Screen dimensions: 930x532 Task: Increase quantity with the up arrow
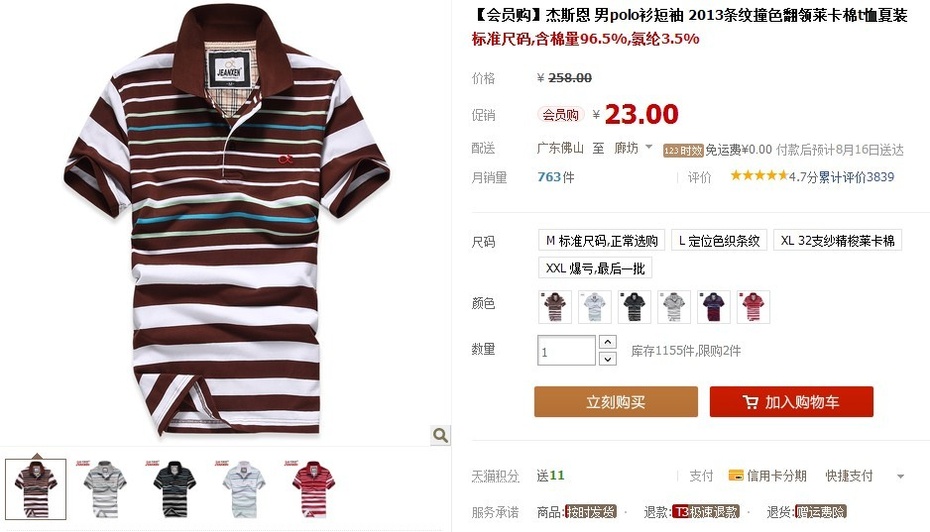tap(608, 342)
